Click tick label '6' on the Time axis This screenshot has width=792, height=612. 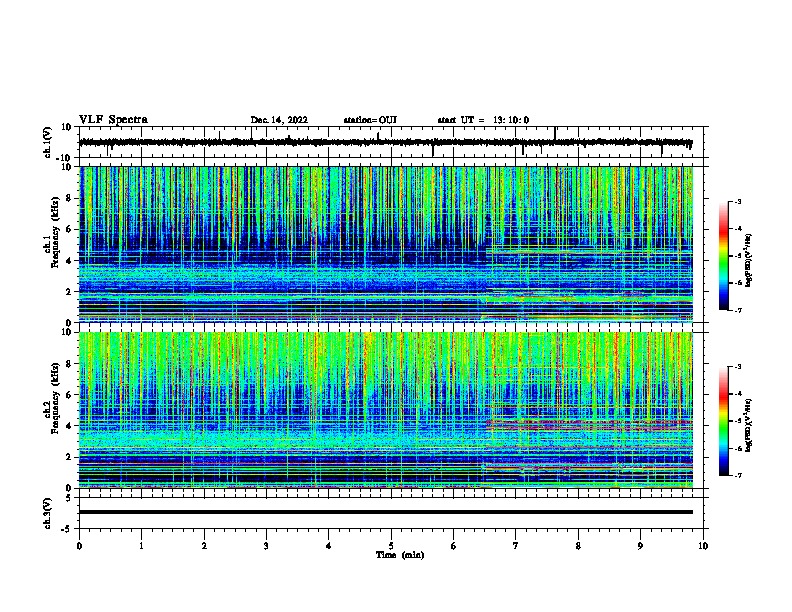click(x=453, y=546)
